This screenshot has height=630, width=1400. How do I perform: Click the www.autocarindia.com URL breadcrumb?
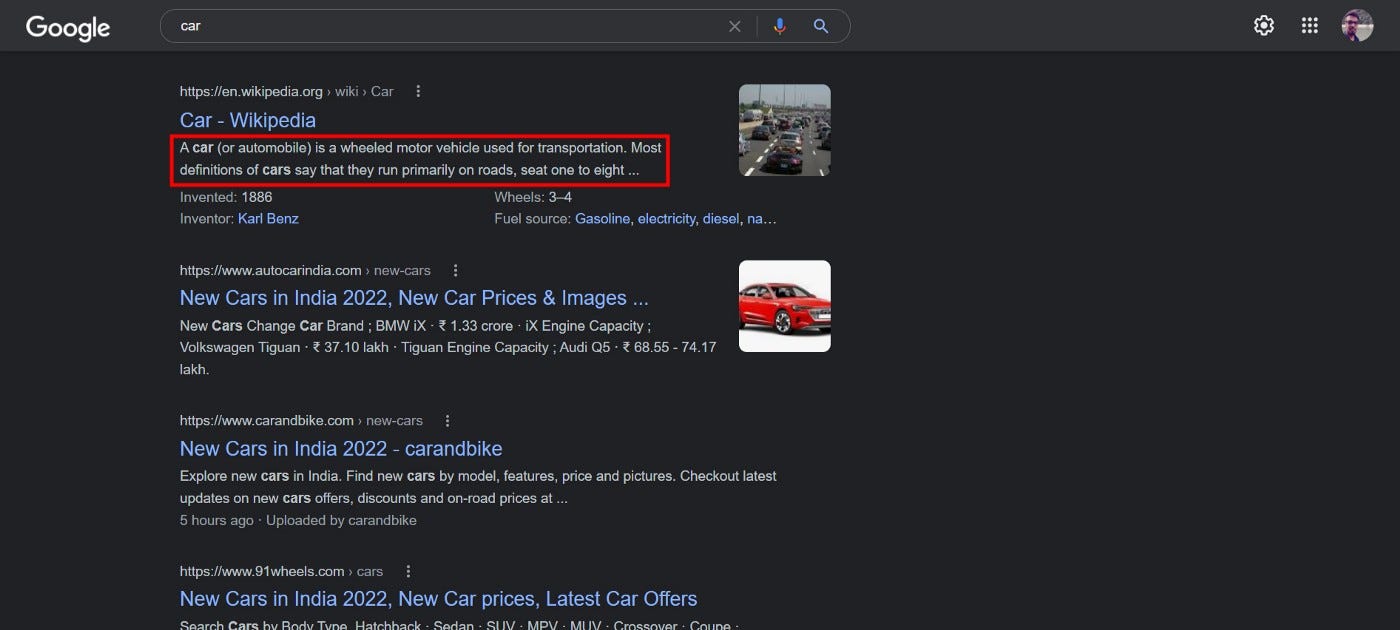[305, 270]
